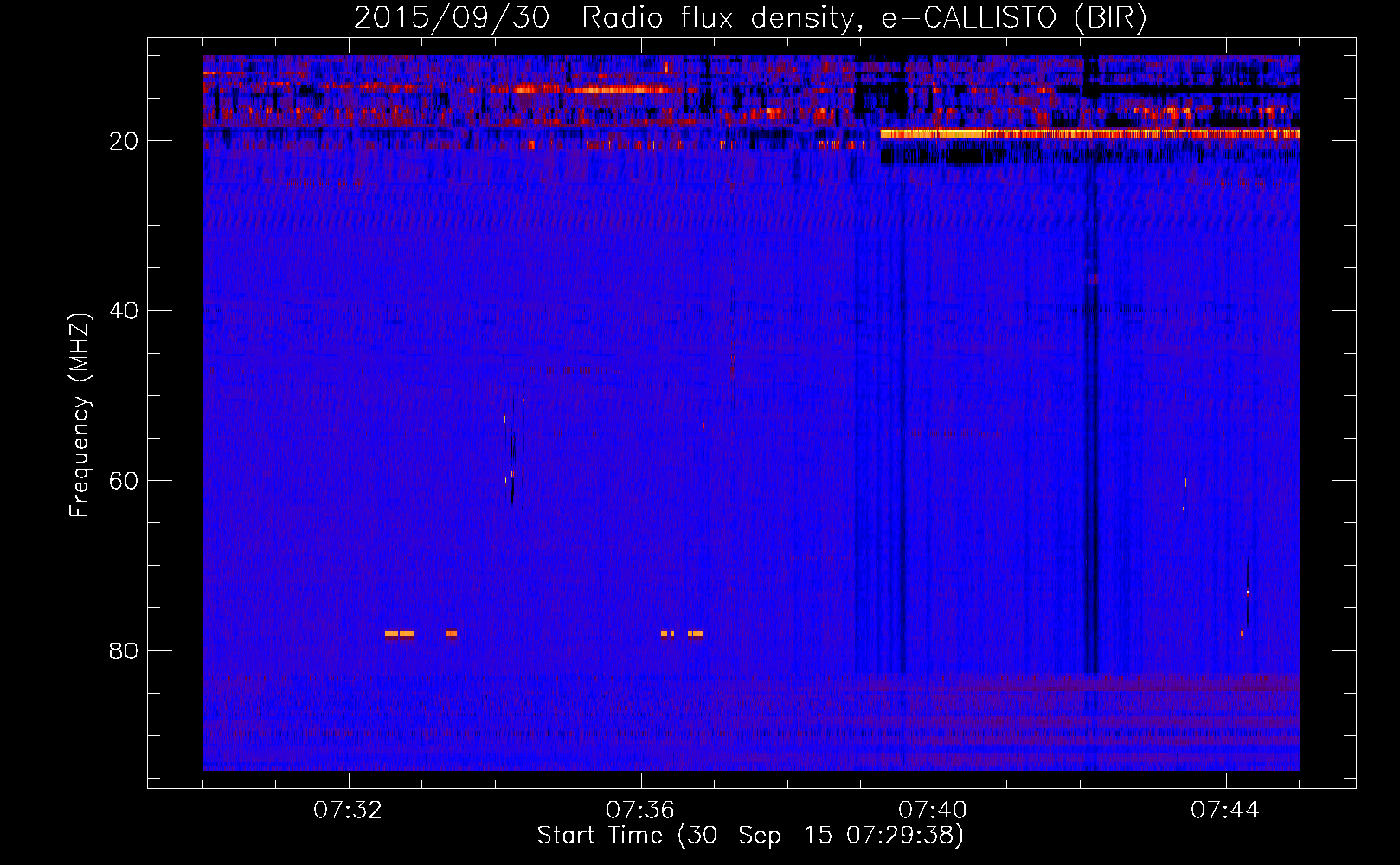Screen dimensions: 1400x865
Task: Click the "80" frequency tick label
Action: pyautogui.click(x=125, y=650)
